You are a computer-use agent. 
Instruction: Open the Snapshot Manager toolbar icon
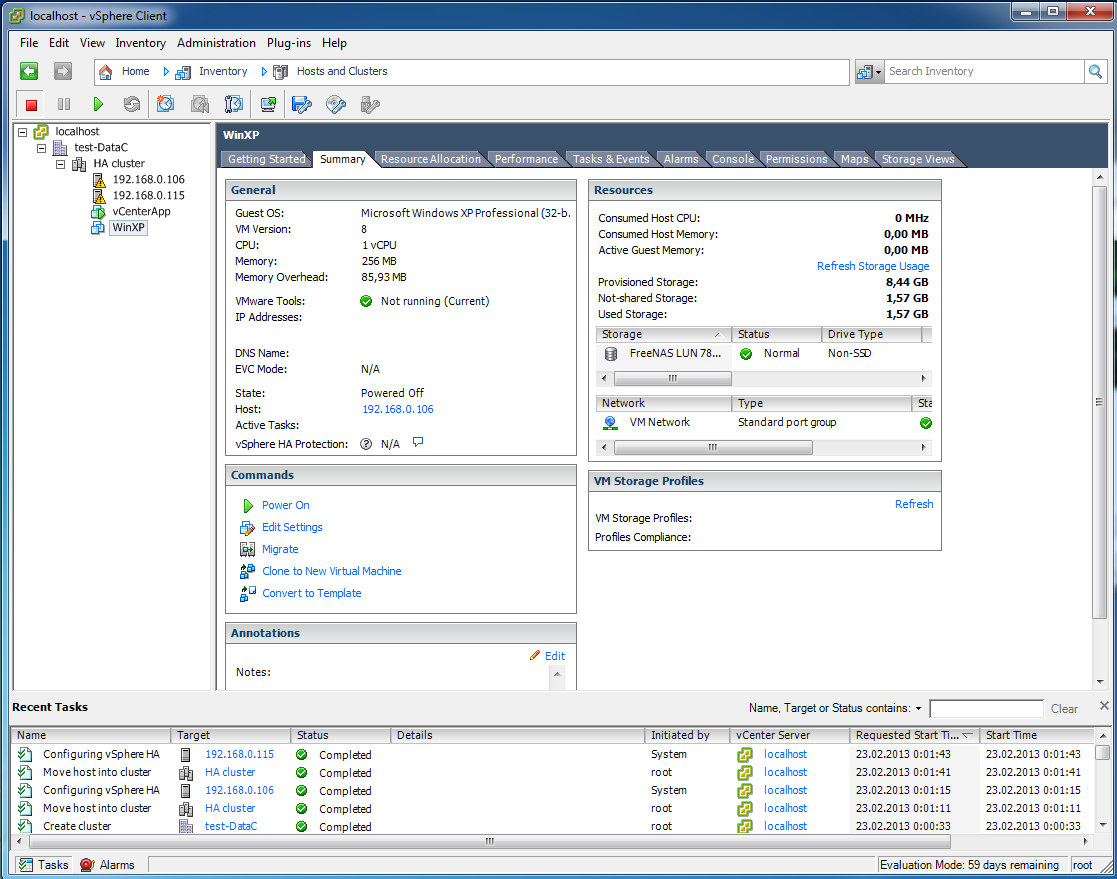[234, 105]
